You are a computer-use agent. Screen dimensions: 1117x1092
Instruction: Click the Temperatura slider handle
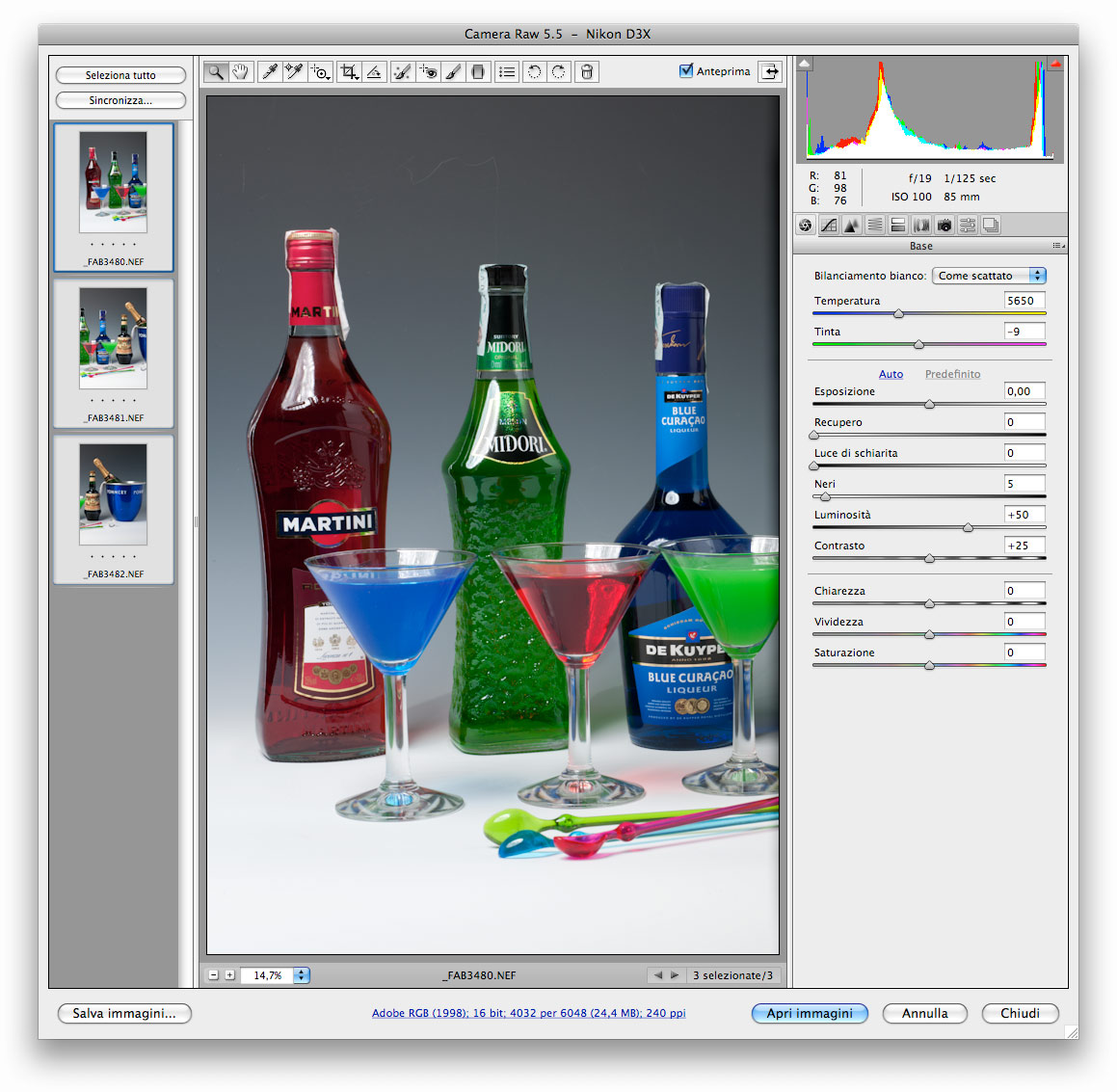898,313
